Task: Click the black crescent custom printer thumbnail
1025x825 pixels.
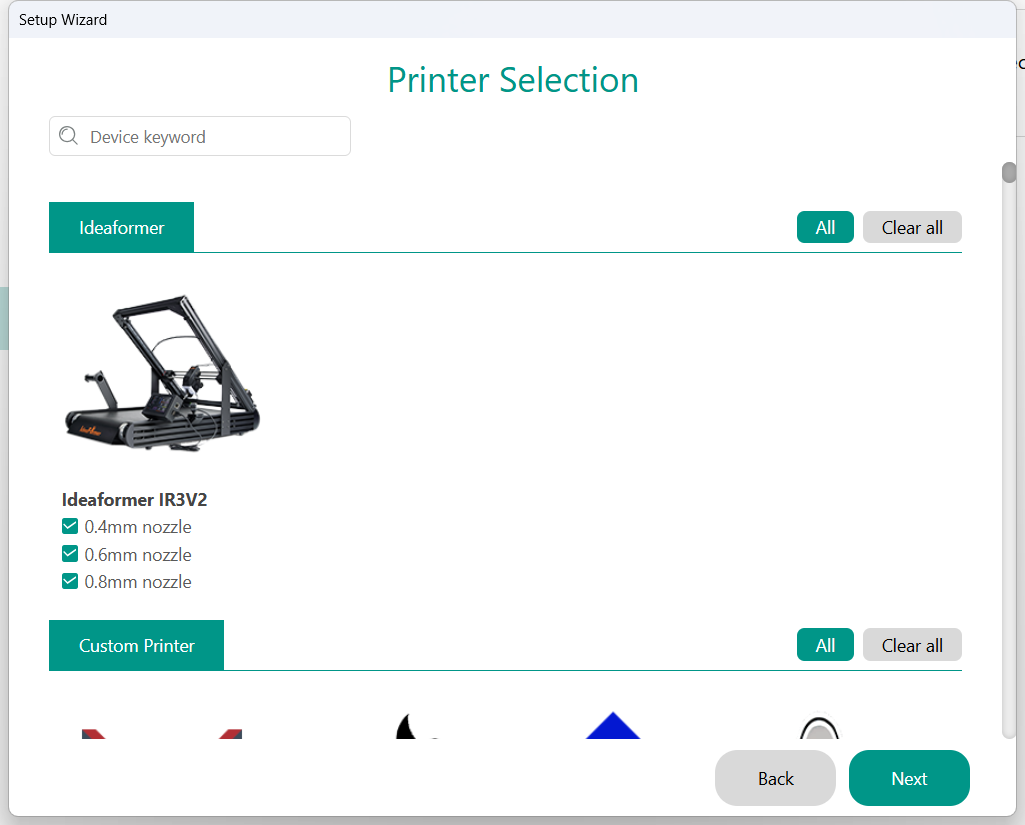Action: click(x=415, y=726)
